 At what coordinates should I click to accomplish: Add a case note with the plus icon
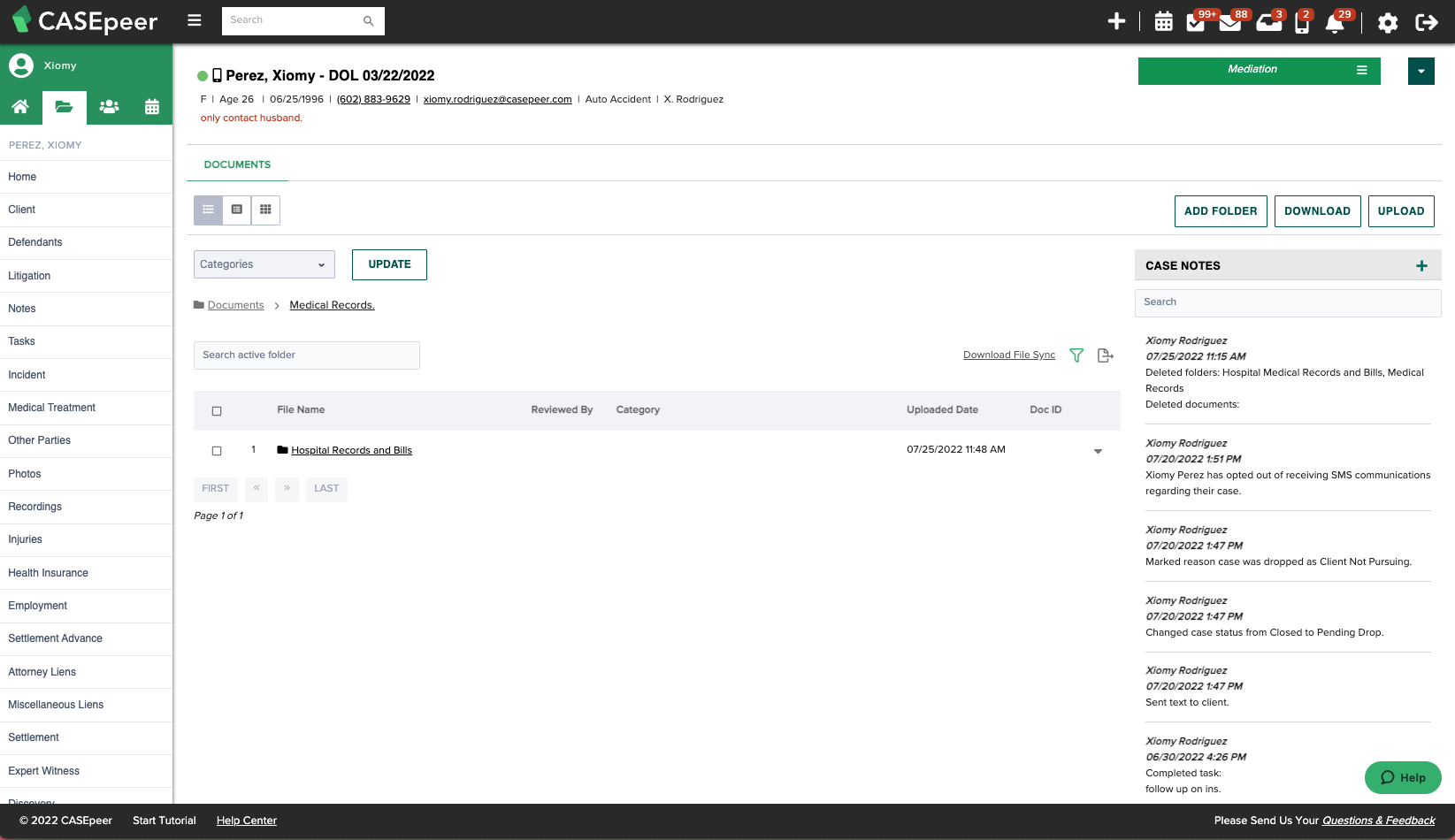point(1421,266)
